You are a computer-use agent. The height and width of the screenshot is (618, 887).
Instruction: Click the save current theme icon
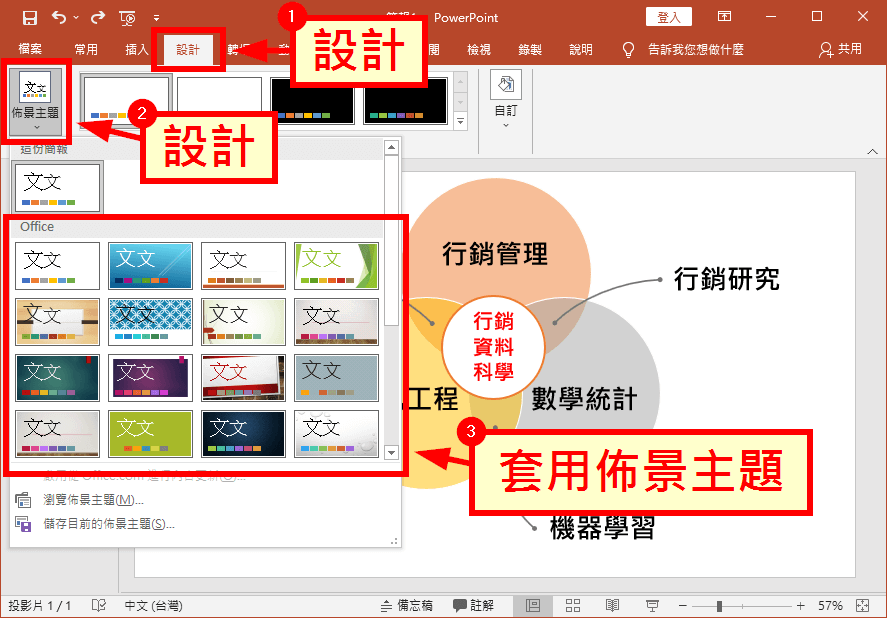coord(23,524)
